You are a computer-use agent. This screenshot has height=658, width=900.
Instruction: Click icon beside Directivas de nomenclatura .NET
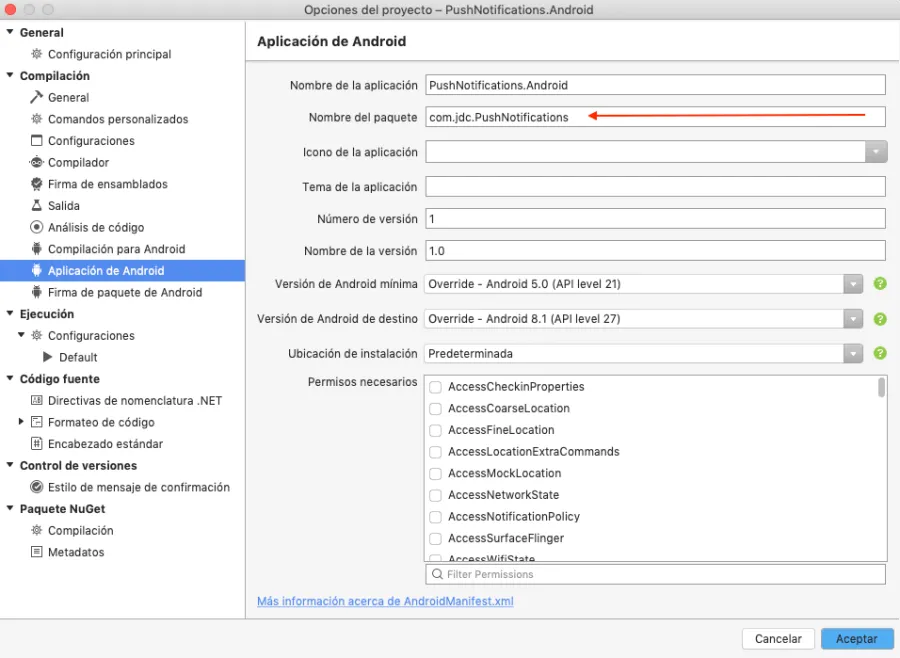point(37,400)
